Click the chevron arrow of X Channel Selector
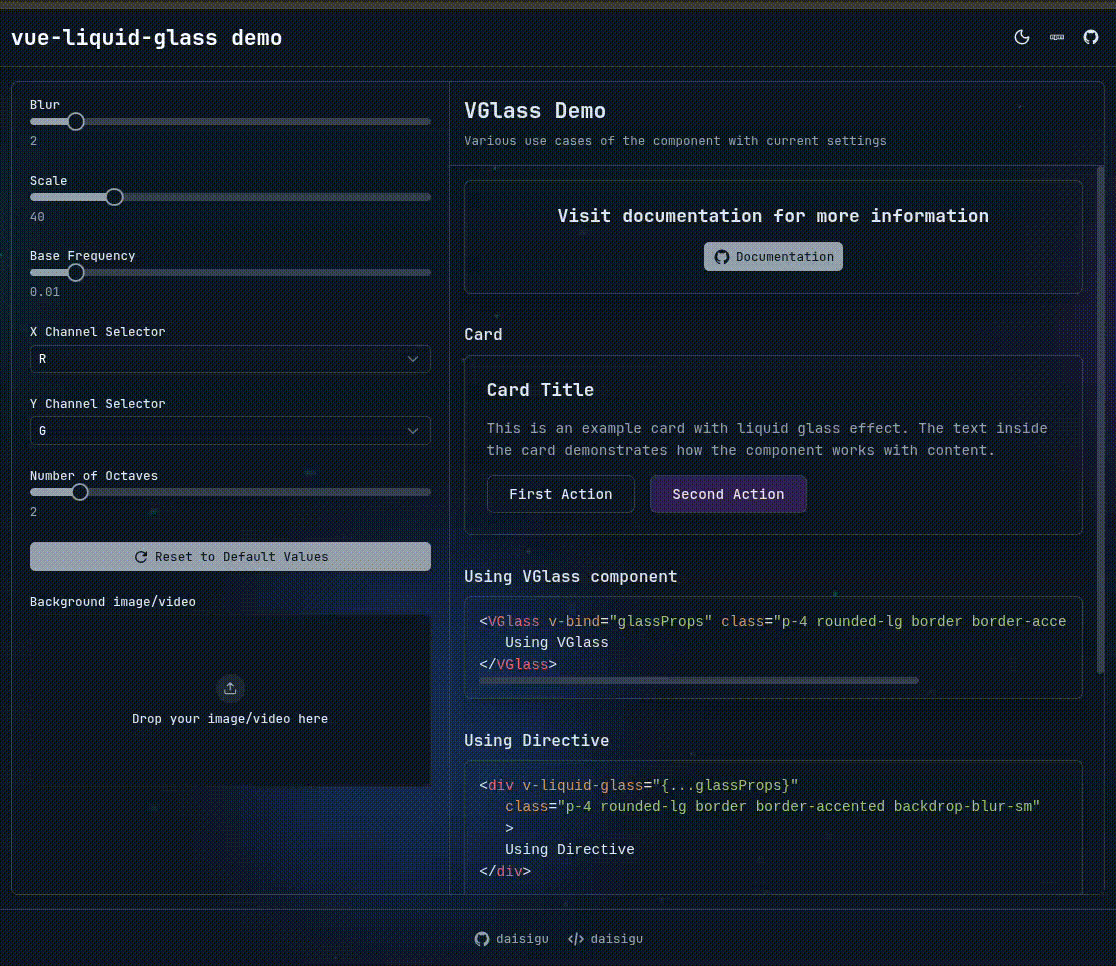Image resolution: width=1116 pixels, height=966 pixels. click(x=413, y=359)
